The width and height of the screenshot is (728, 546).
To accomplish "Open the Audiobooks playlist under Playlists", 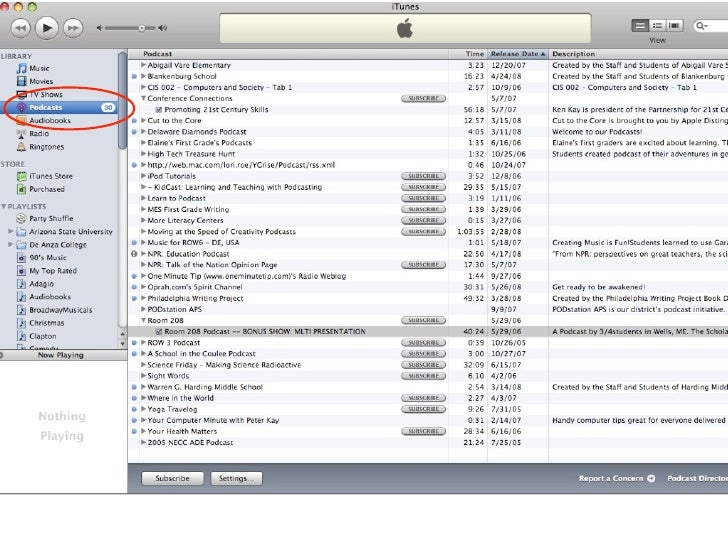I will [50, 297].
